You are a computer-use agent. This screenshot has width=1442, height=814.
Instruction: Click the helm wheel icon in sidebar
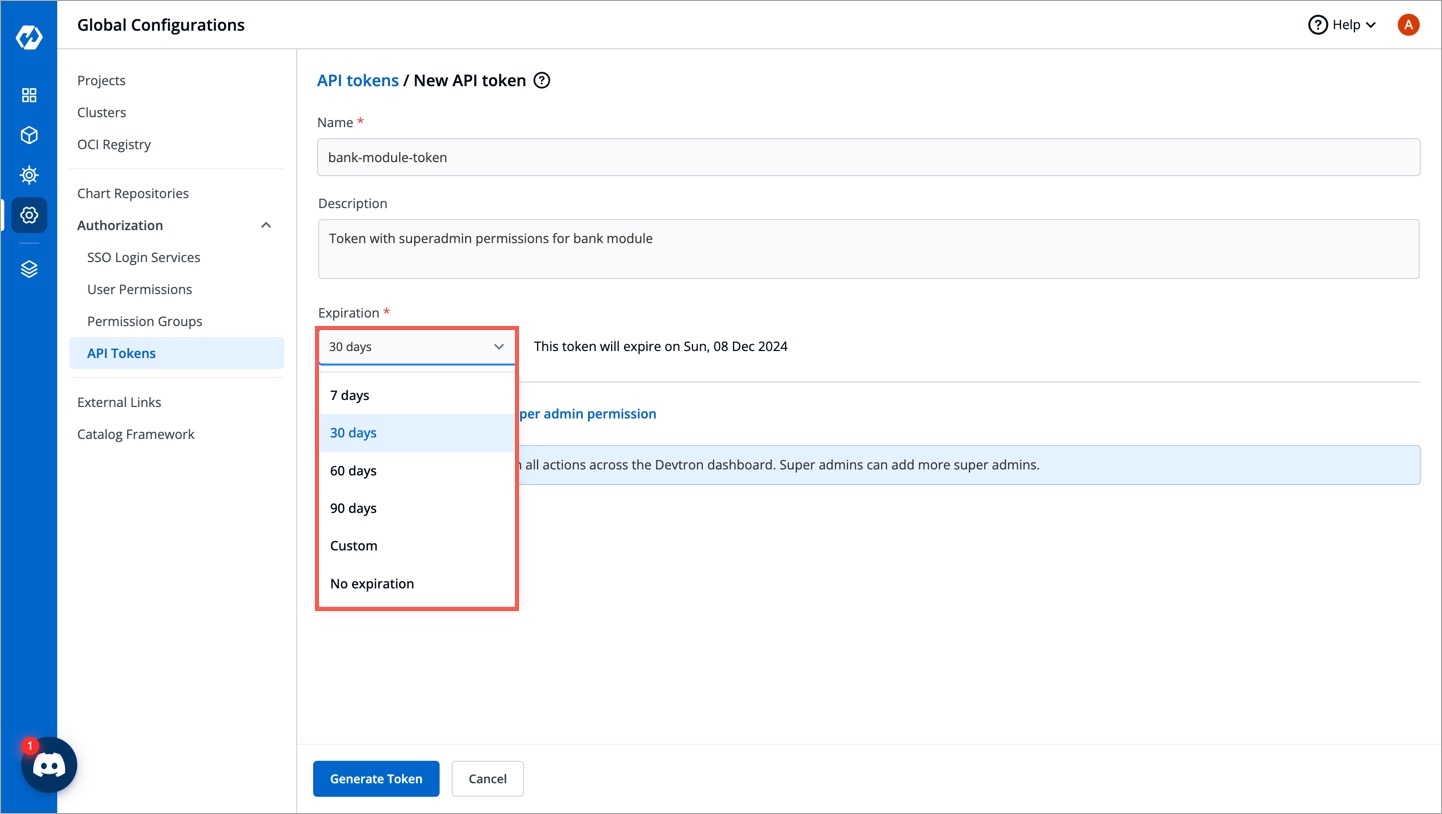pyautogui.click(x=29, y=175)
